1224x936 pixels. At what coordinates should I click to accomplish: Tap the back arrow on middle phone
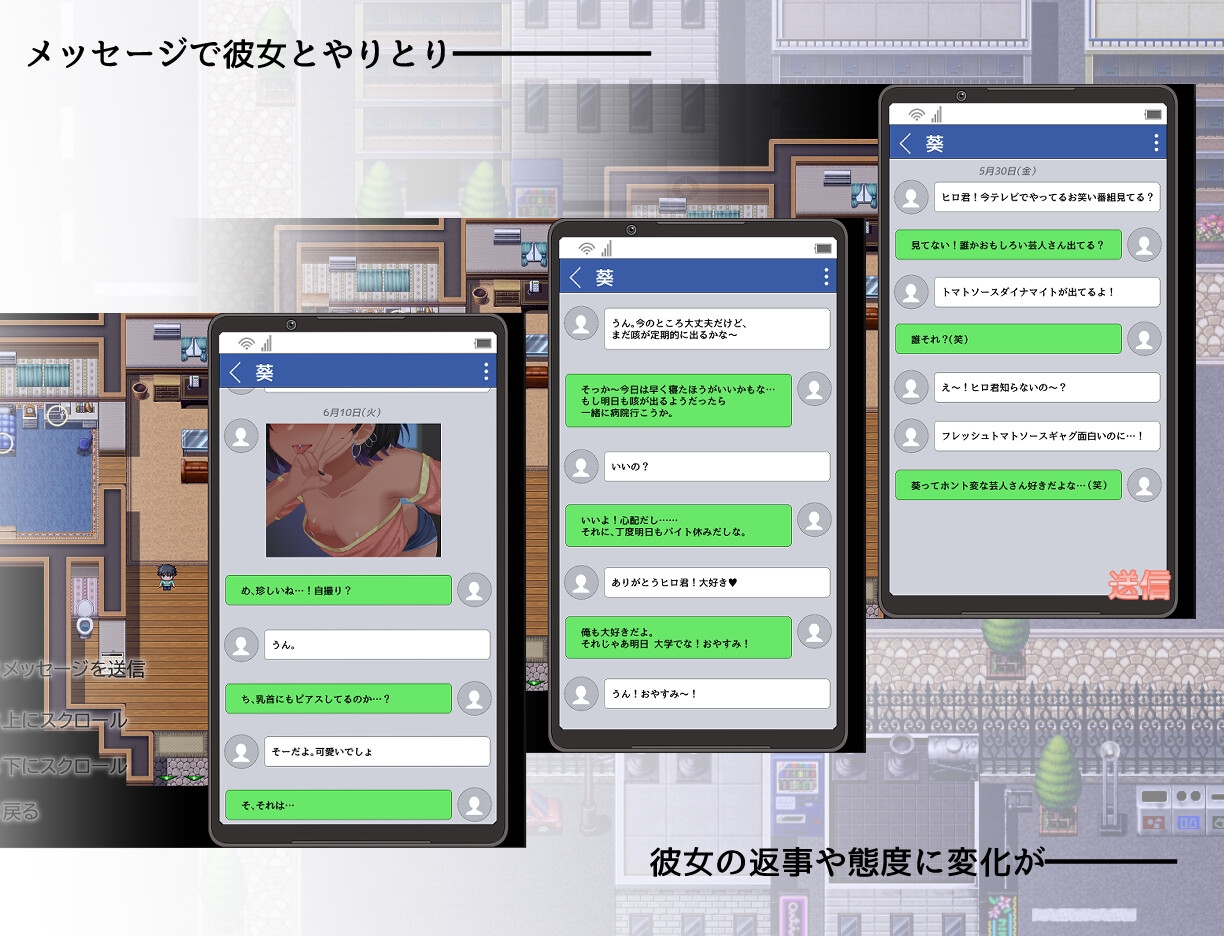tap(575, 277)
